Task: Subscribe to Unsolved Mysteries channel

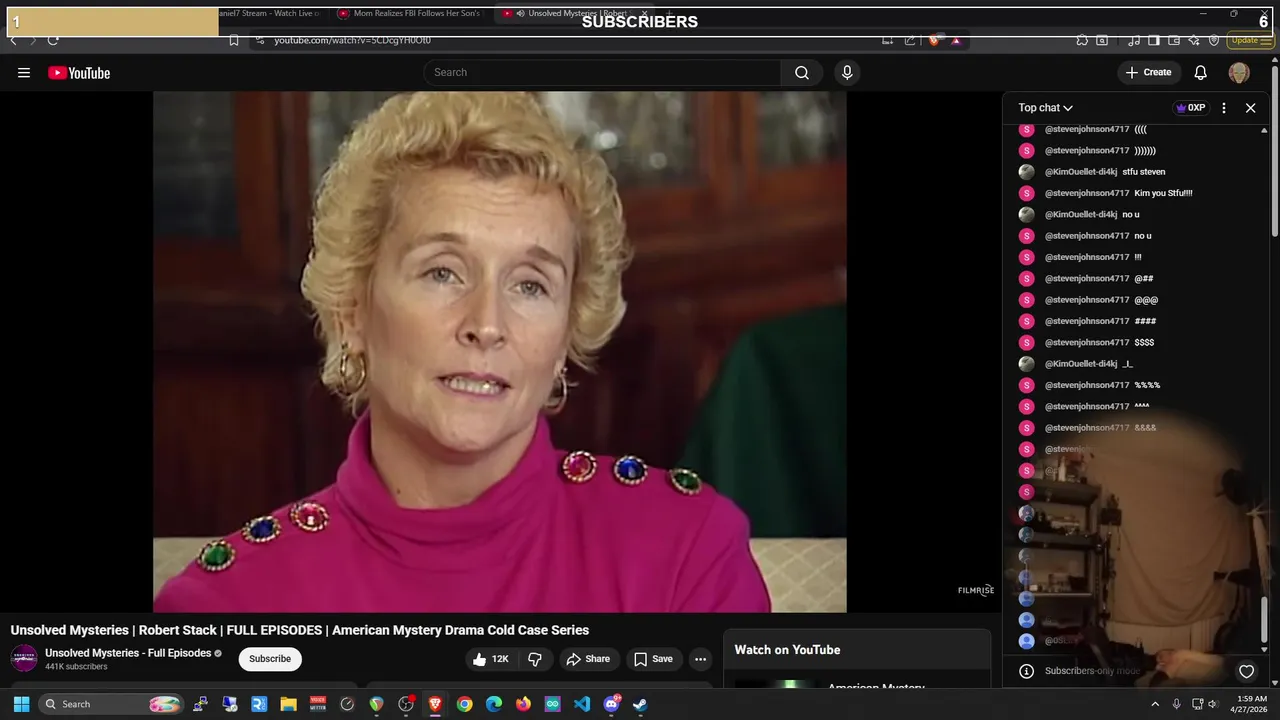Action: coord(270,659)
